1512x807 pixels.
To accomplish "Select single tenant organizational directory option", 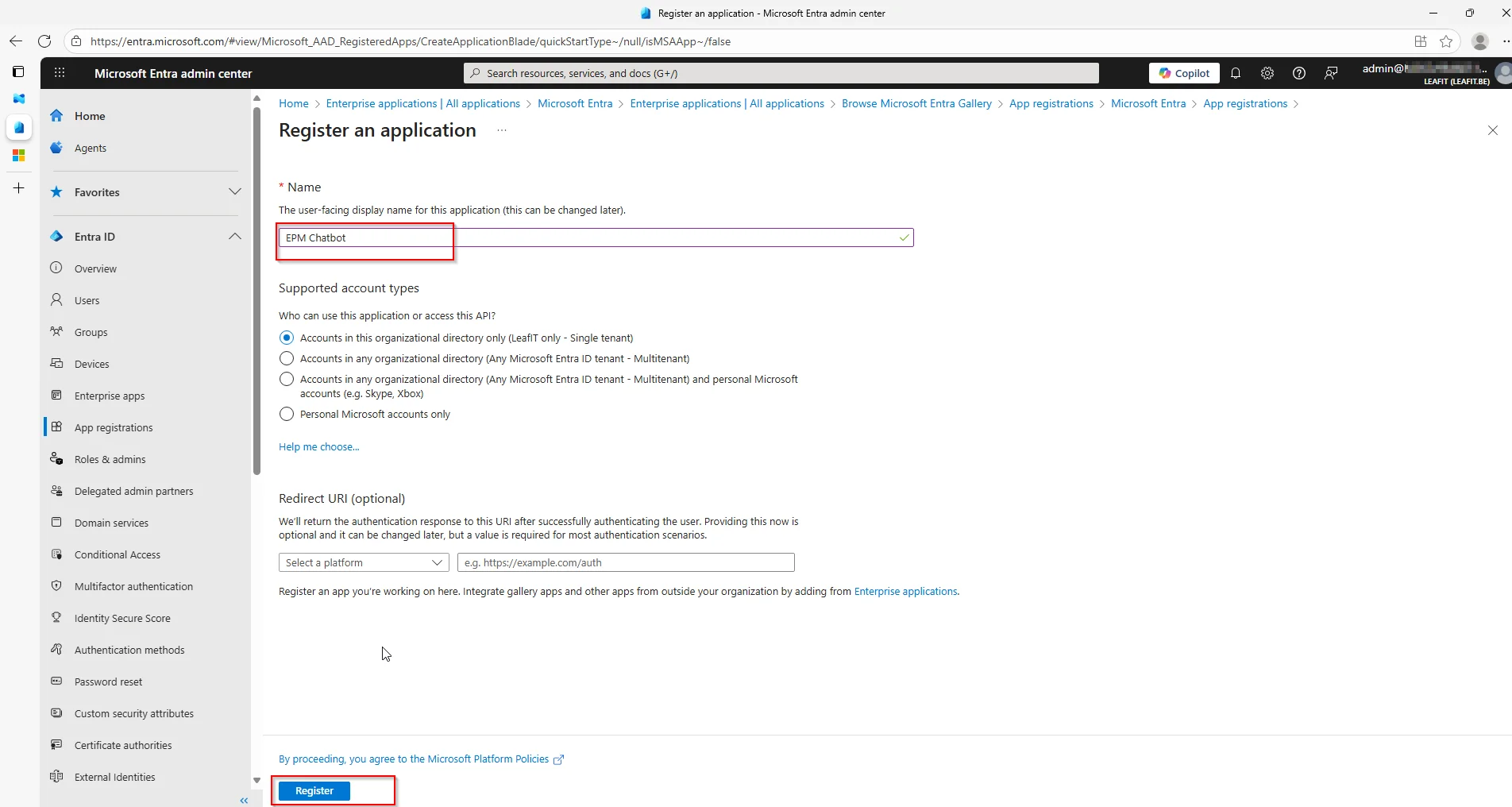I will point(287,338).
